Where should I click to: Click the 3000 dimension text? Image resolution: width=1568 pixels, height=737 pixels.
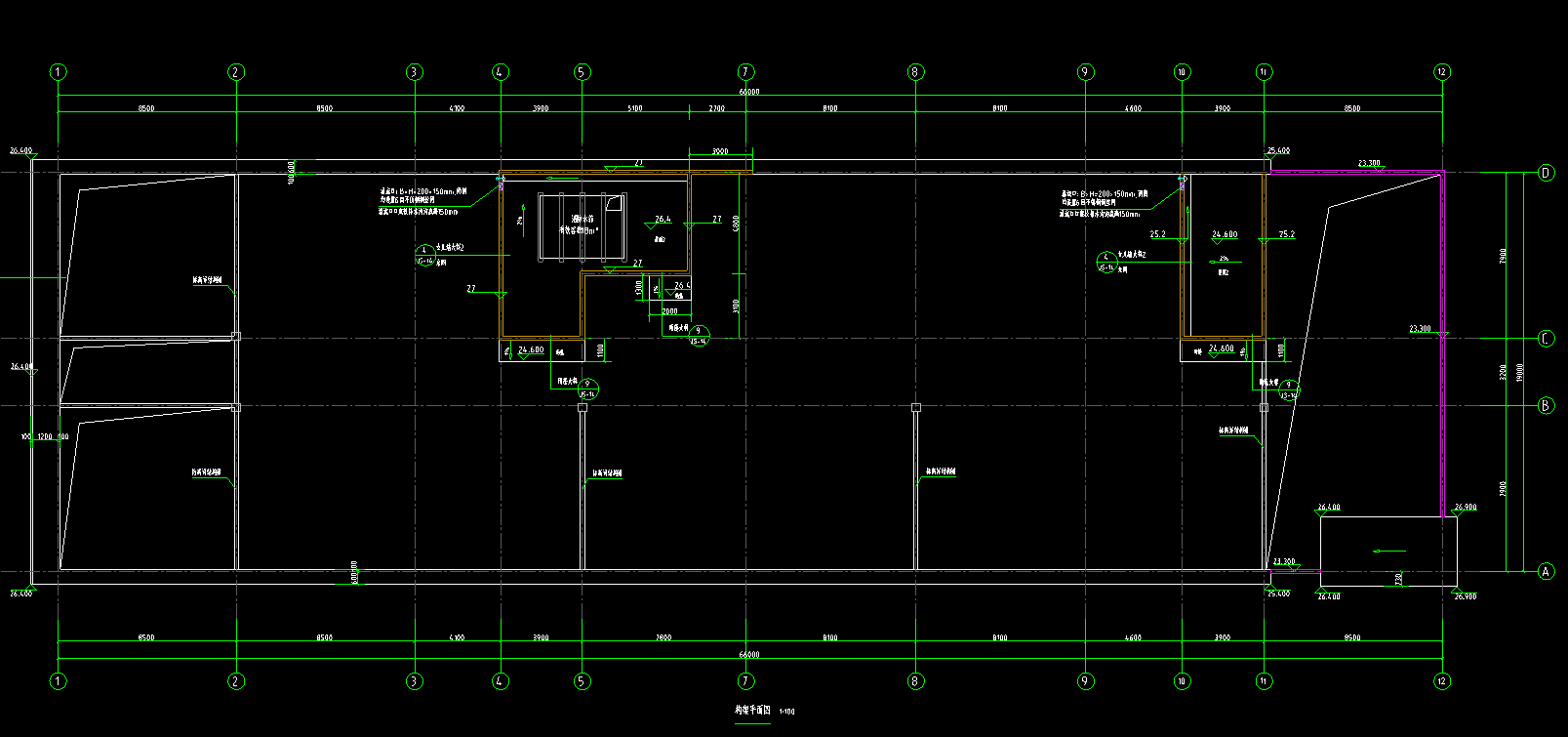point(720,151)
